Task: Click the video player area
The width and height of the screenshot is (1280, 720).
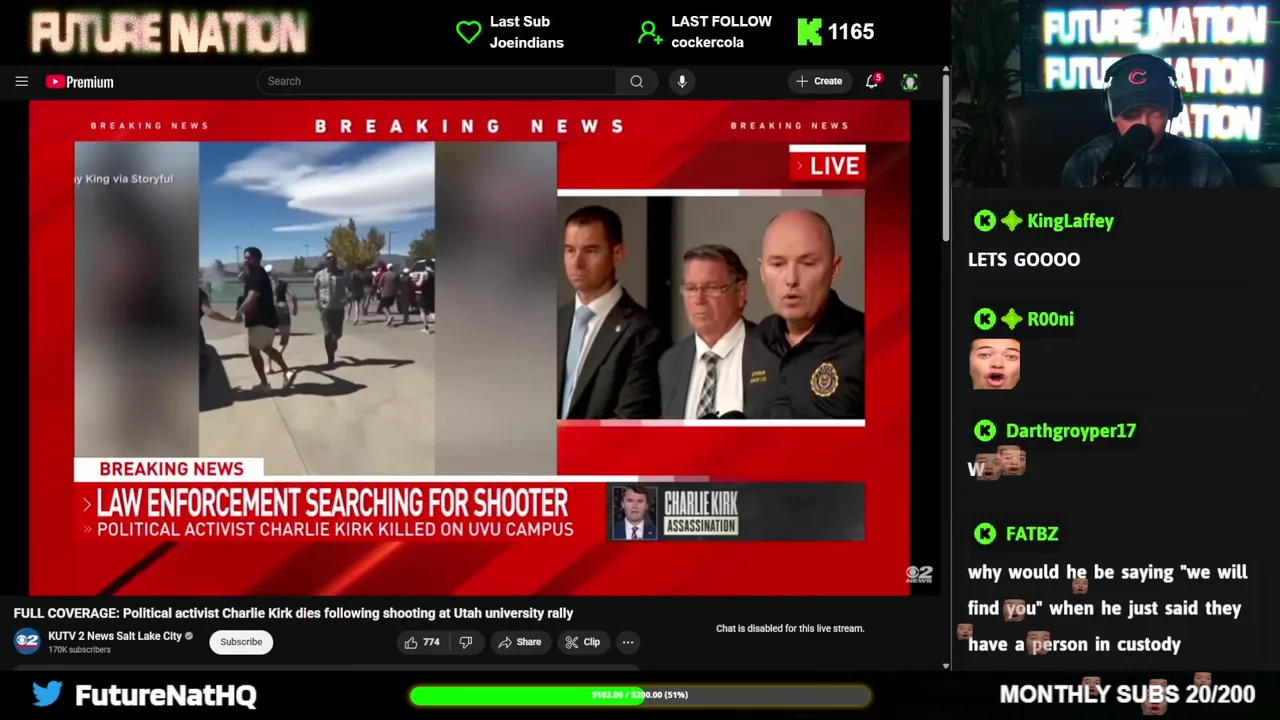Action: click(x=469, y=348)
